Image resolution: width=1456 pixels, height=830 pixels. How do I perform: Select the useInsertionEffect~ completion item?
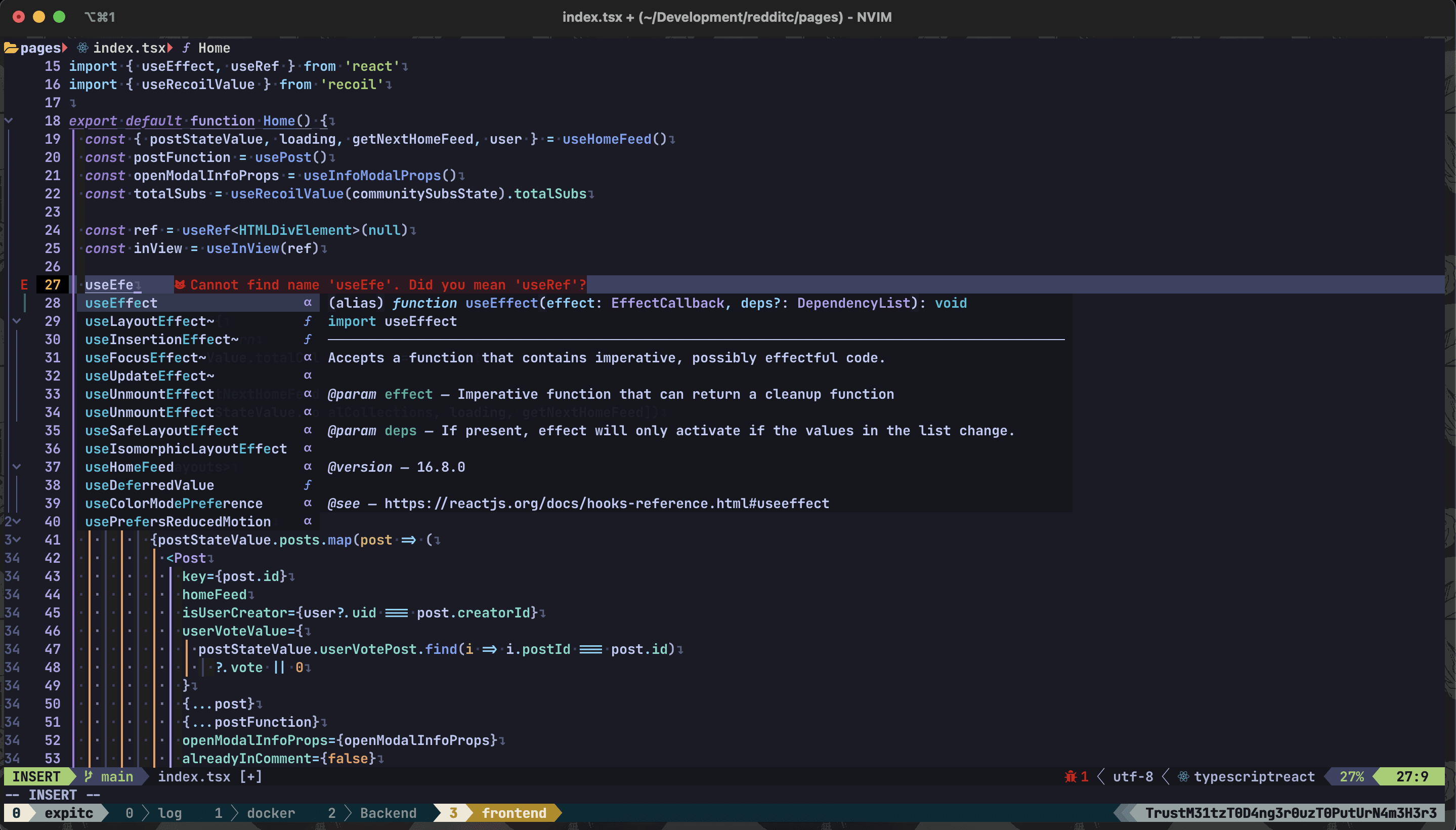point(198,339)
